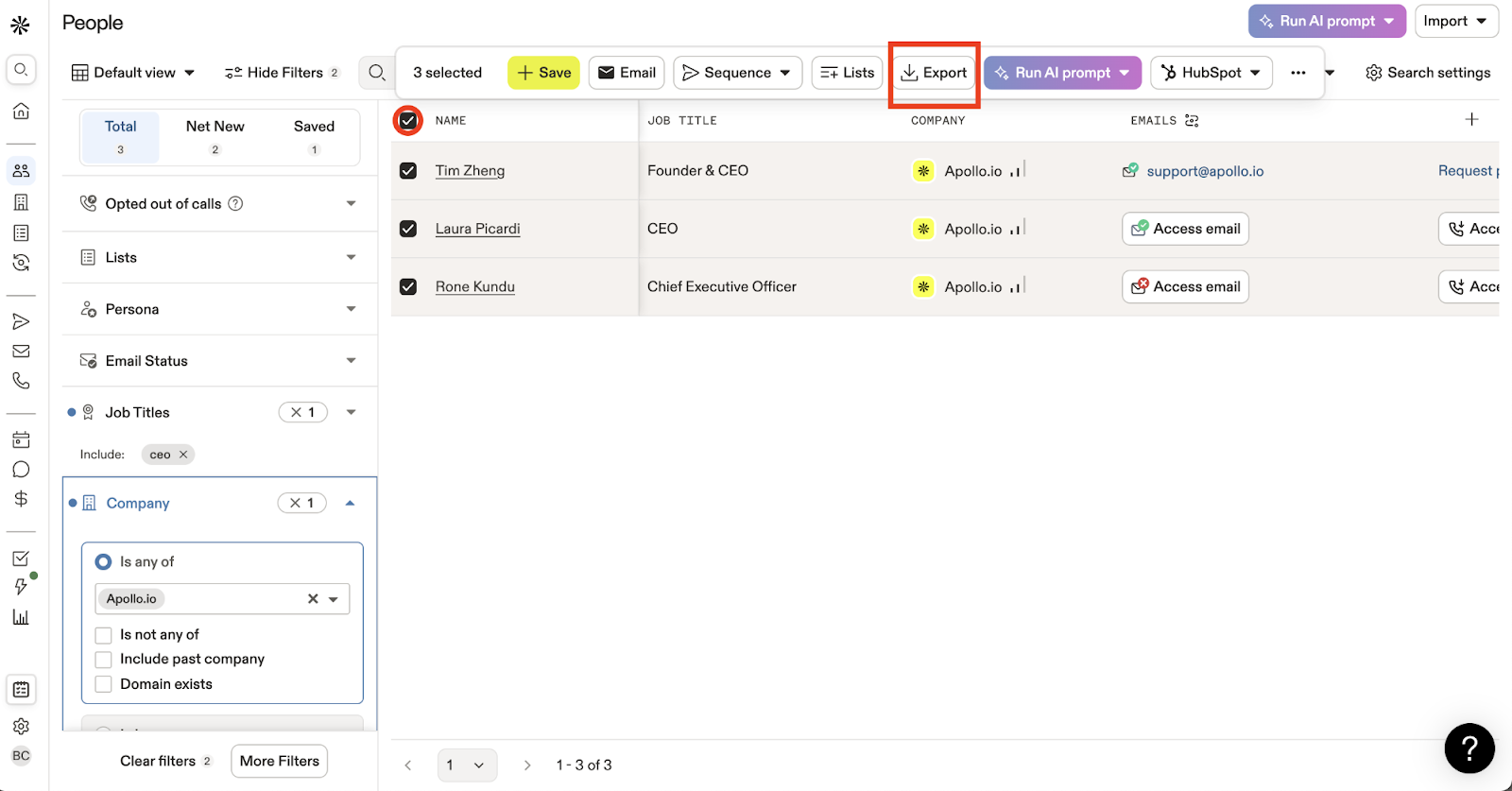Click the BC user avatar
Viewport: 1512px width, 791px height.
[x=21, y=756]
